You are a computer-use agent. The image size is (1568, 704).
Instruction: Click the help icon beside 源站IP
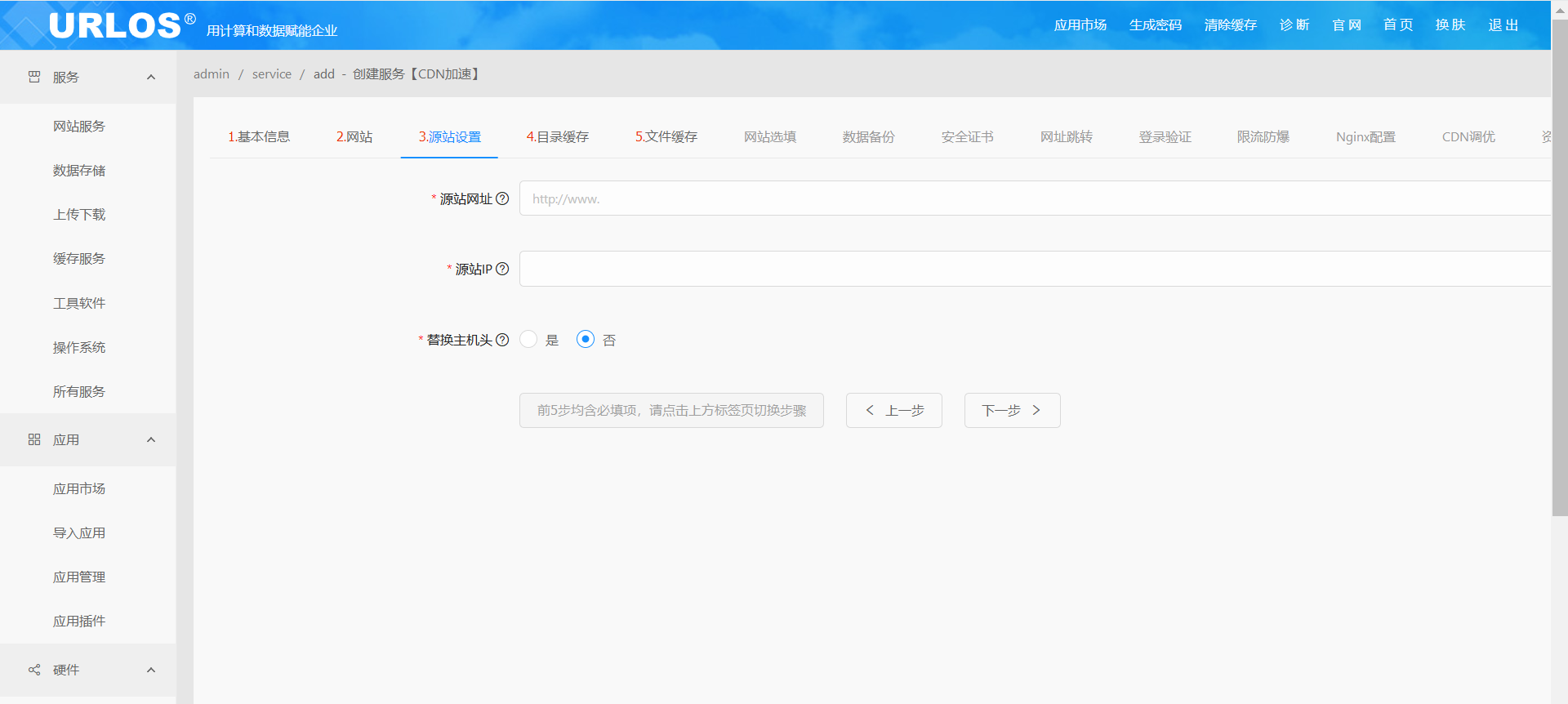(502, 269)
